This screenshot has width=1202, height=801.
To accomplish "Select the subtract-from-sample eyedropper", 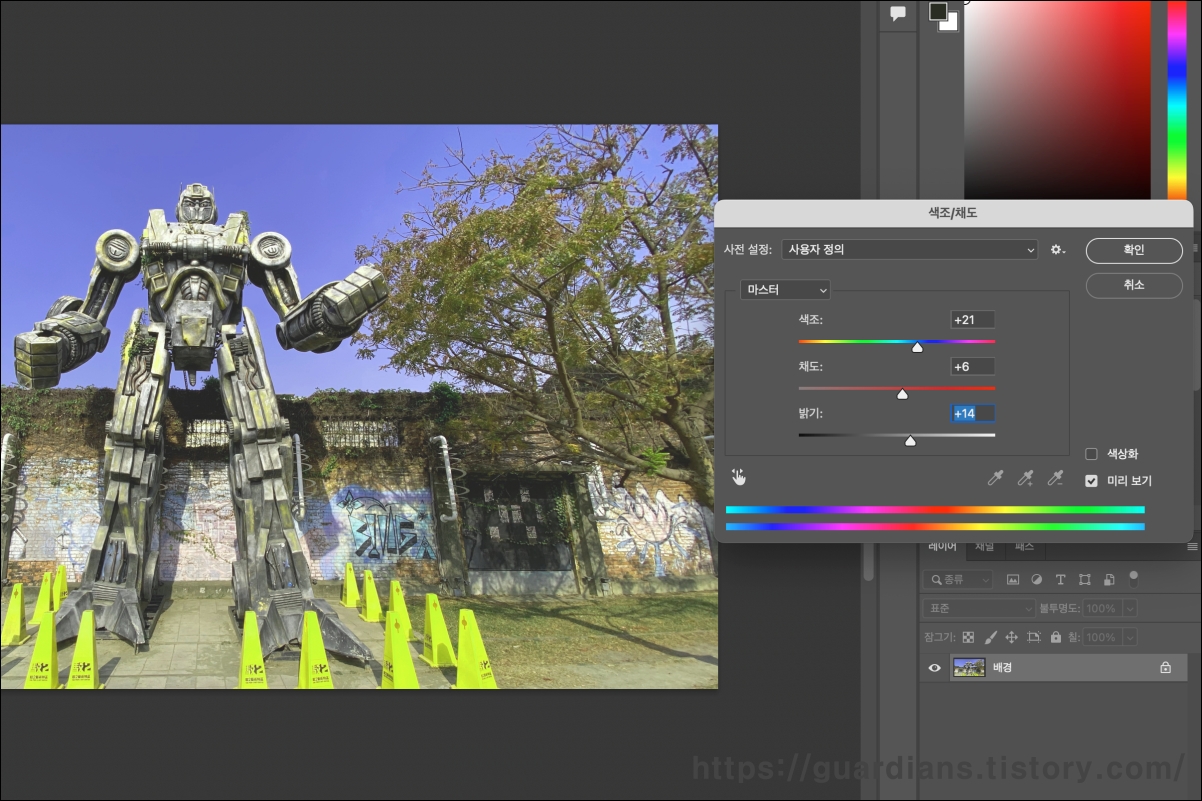I will tap(1055, 478).
